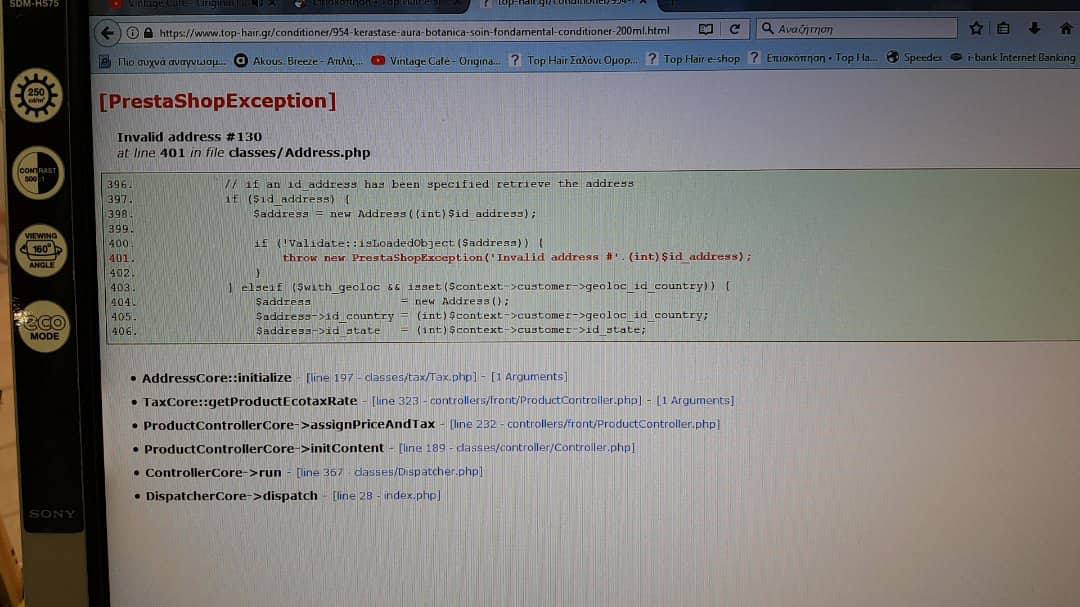View the padlock connection security icon
The width and height of the screenshot is (1080, 607).
pos(148,32)
